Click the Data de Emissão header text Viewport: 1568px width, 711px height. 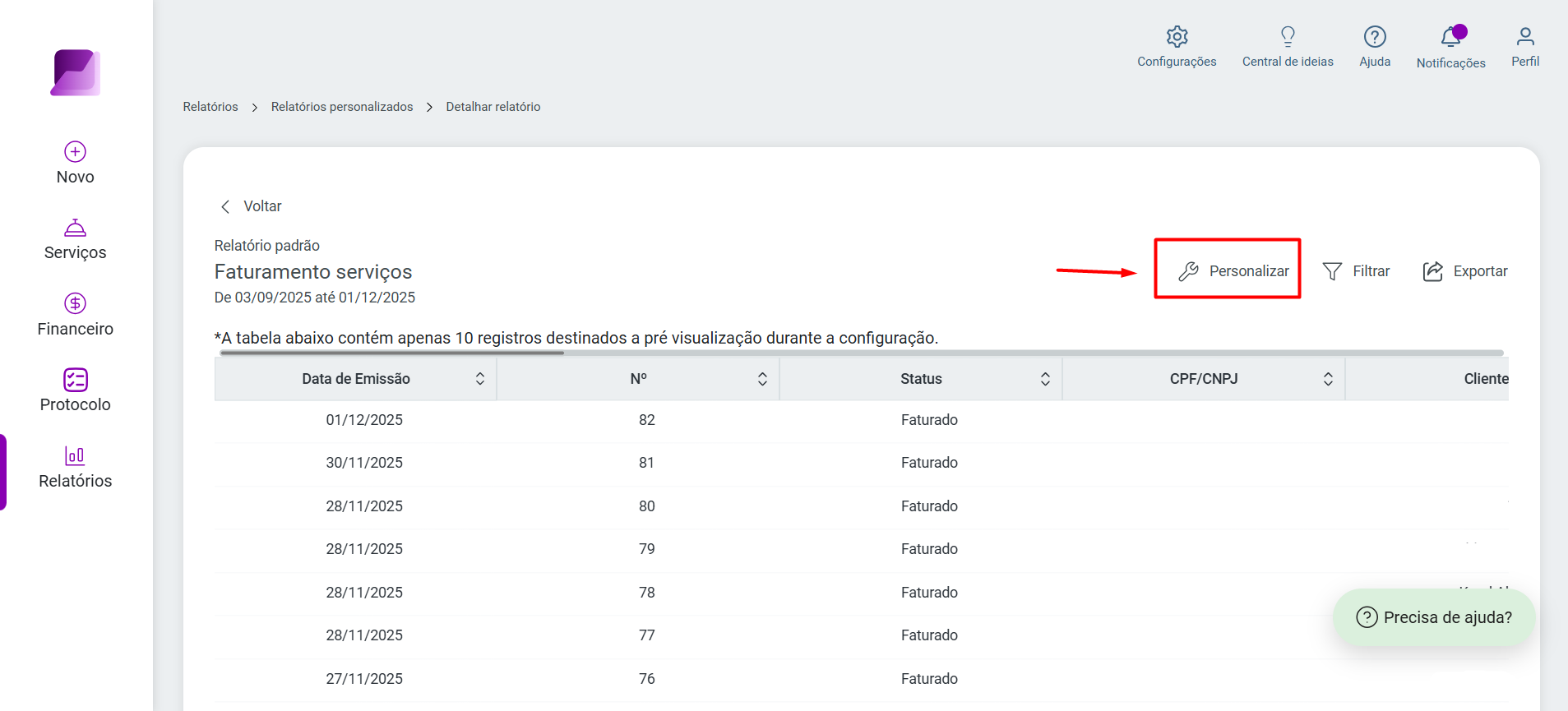(x=356, y=379)
